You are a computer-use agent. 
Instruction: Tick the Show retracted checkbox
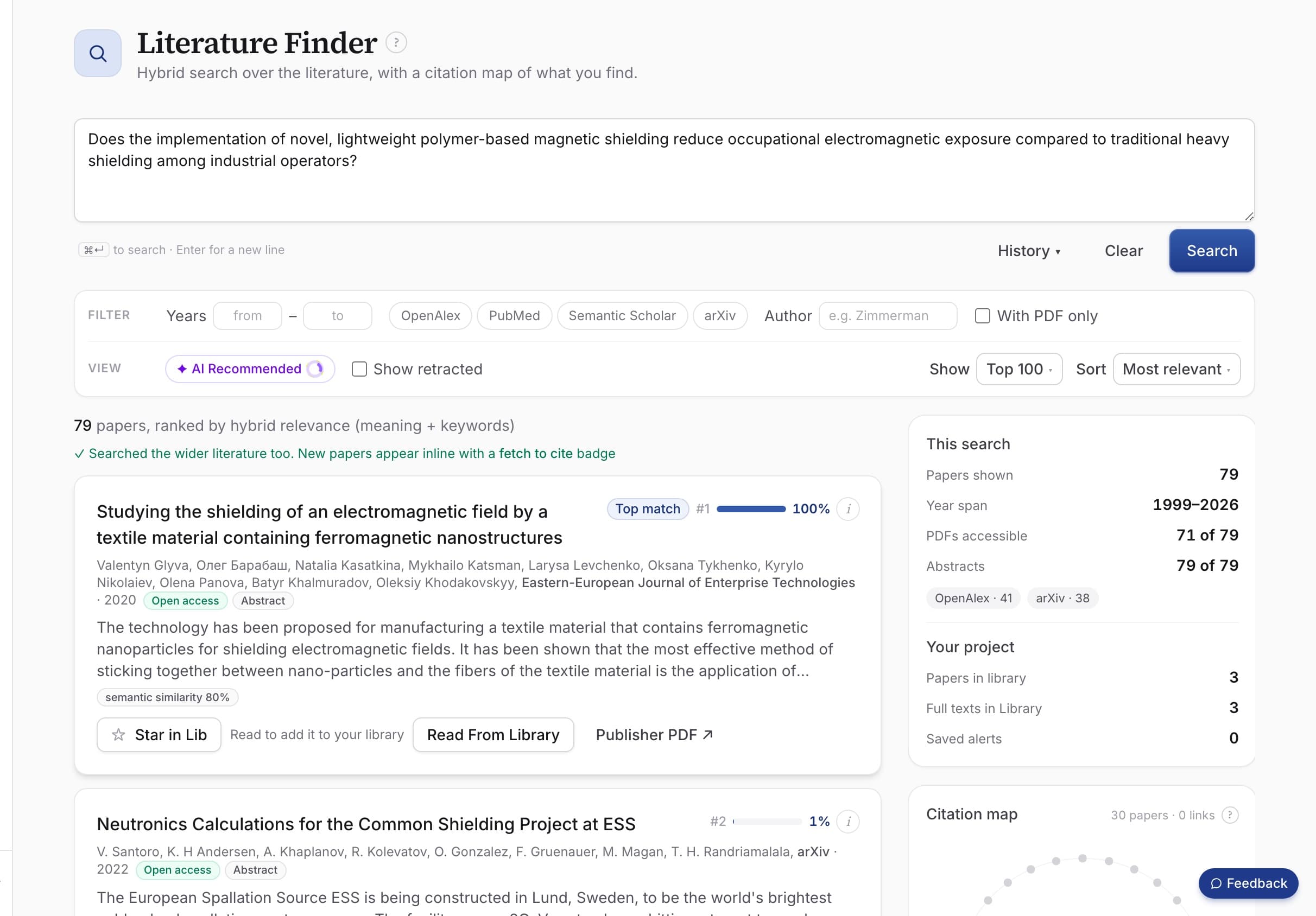pos(359,369)
